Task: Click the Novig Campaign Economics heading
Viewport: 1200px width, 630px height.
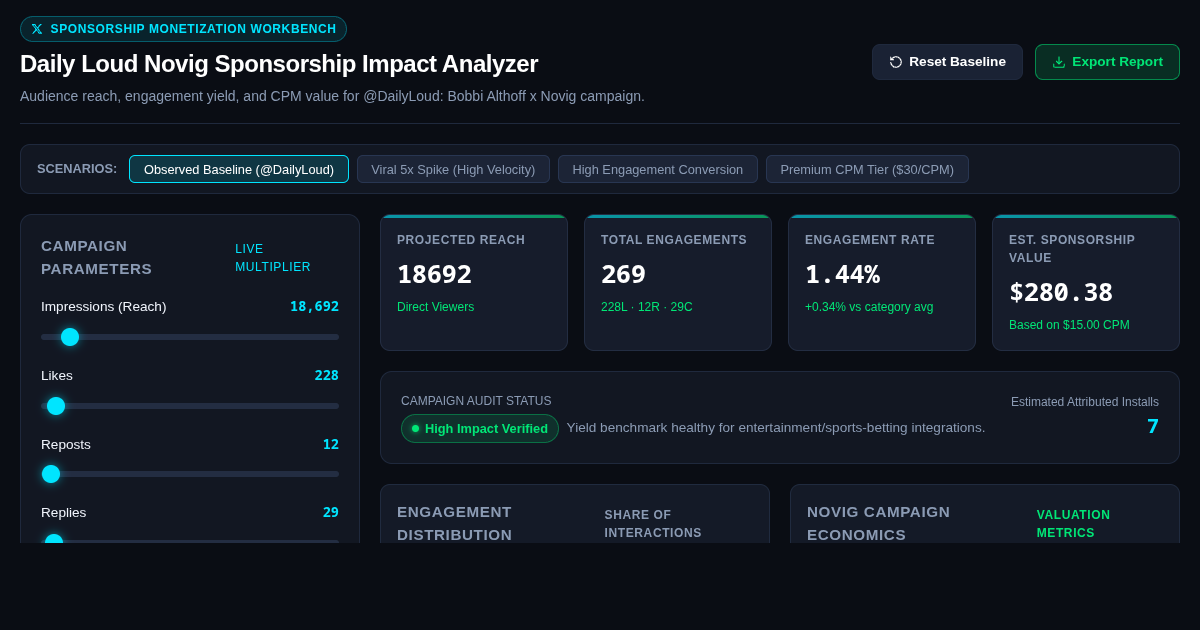Action: point(879,523)
